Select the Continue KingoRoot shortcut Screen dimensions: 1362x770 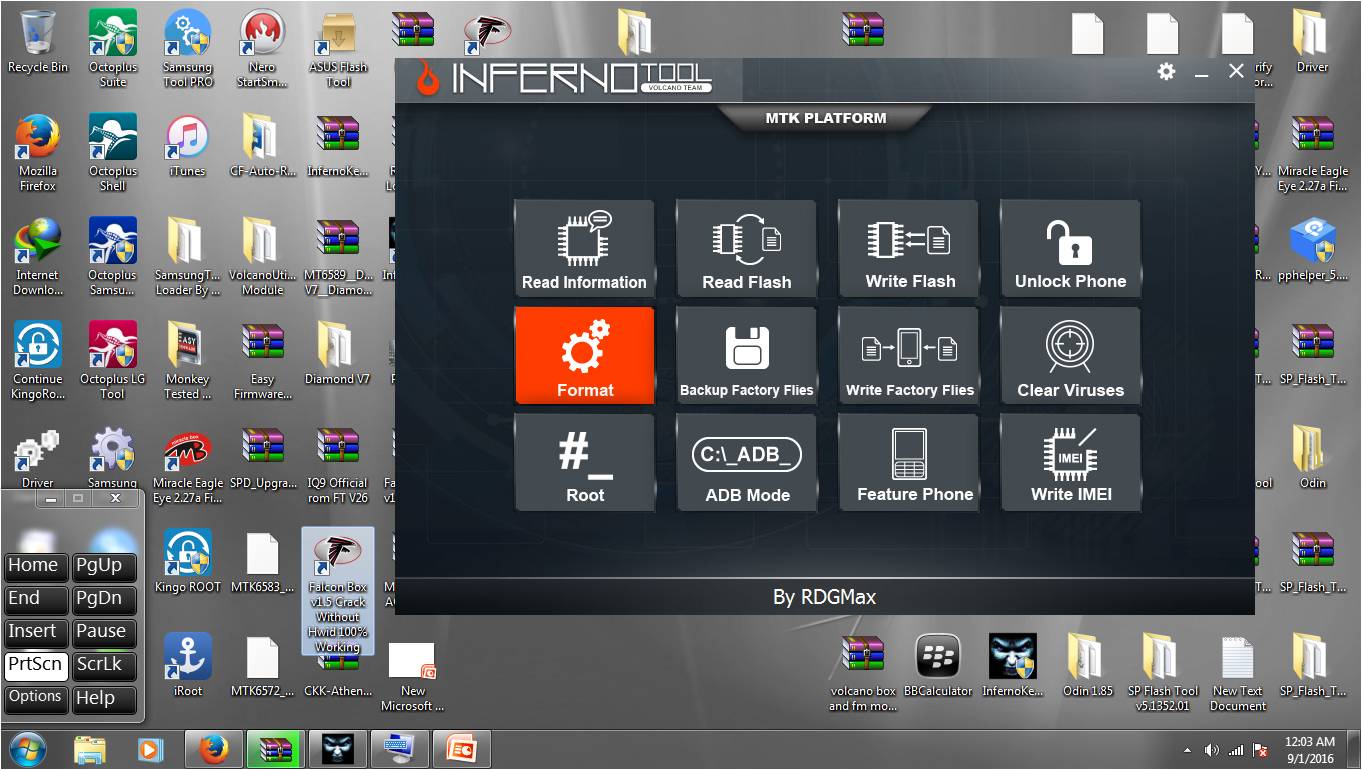[38, 360]
